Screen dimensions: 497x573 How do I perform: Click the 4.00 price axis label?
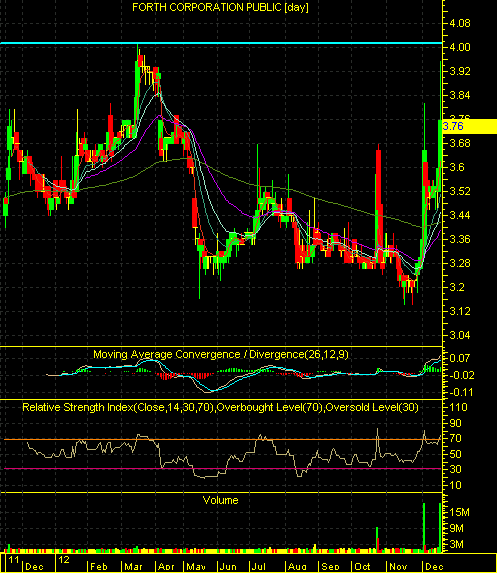460,47
